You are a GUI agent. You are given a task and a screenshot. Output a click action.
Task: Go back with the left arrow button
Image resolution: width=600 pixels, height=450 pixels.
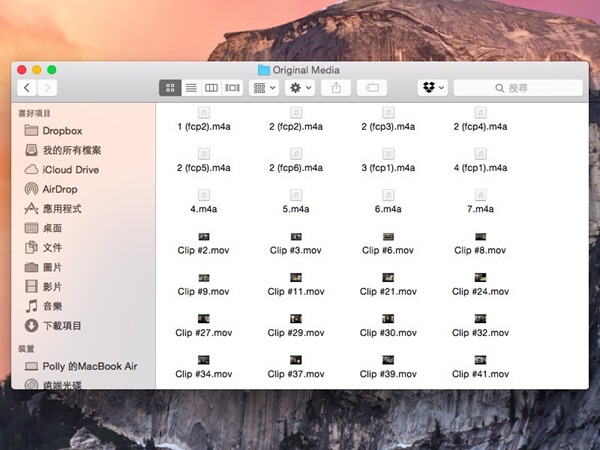(x=28, y=88)
